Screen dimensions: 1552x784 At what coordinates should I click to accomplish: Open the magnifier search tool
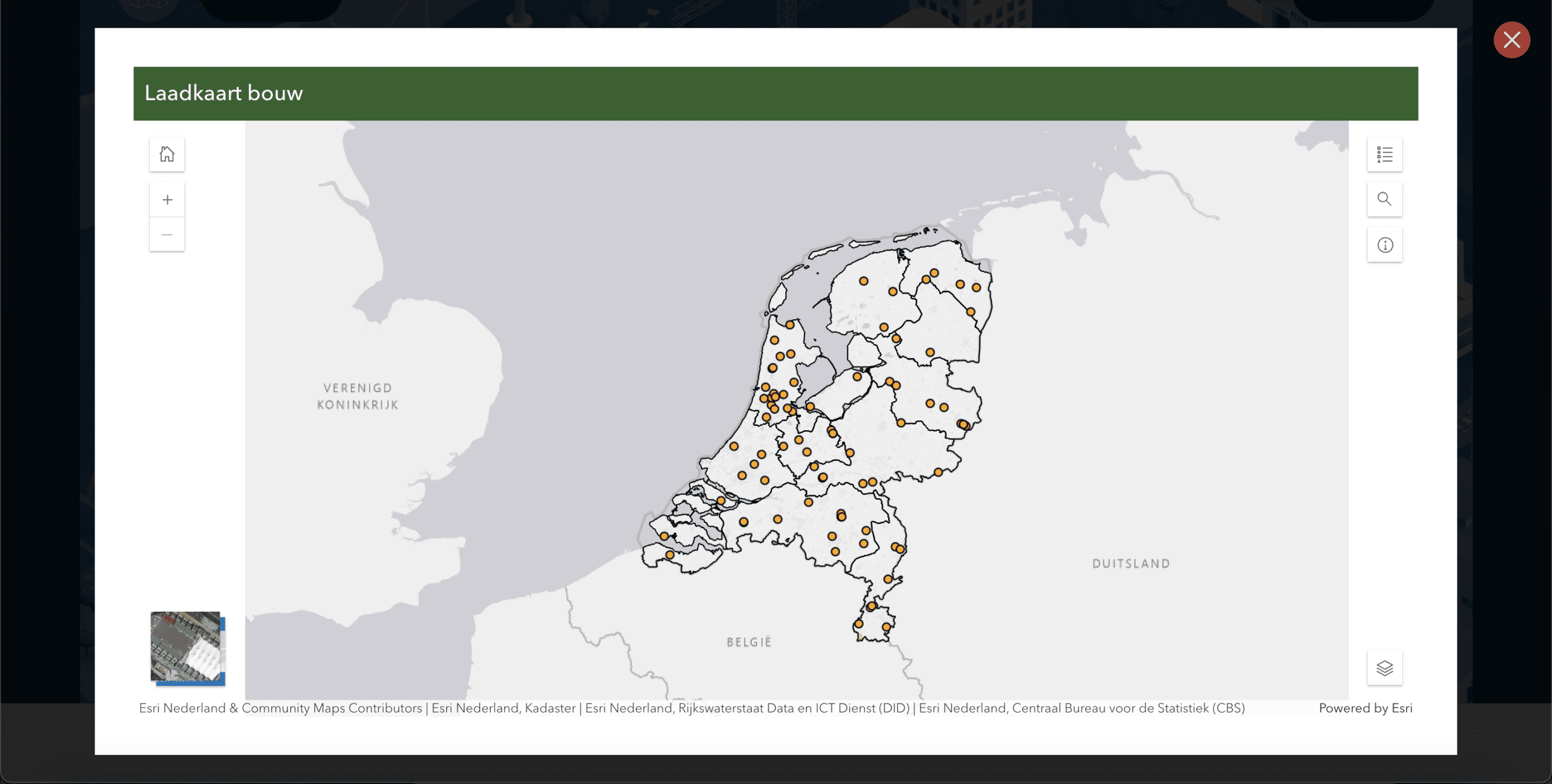click(1385, 199)
